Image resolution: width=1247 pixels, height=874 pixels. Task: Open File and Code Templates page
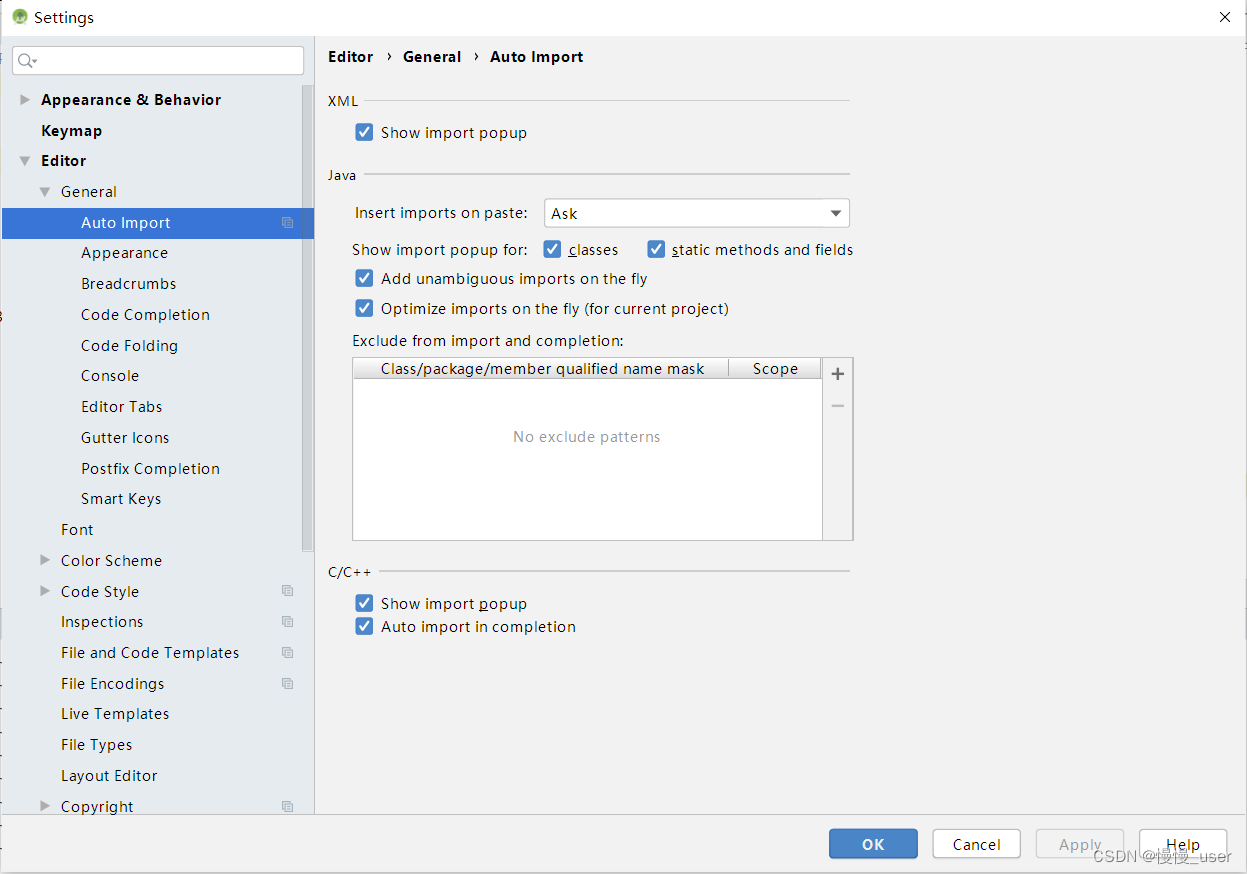150,653
